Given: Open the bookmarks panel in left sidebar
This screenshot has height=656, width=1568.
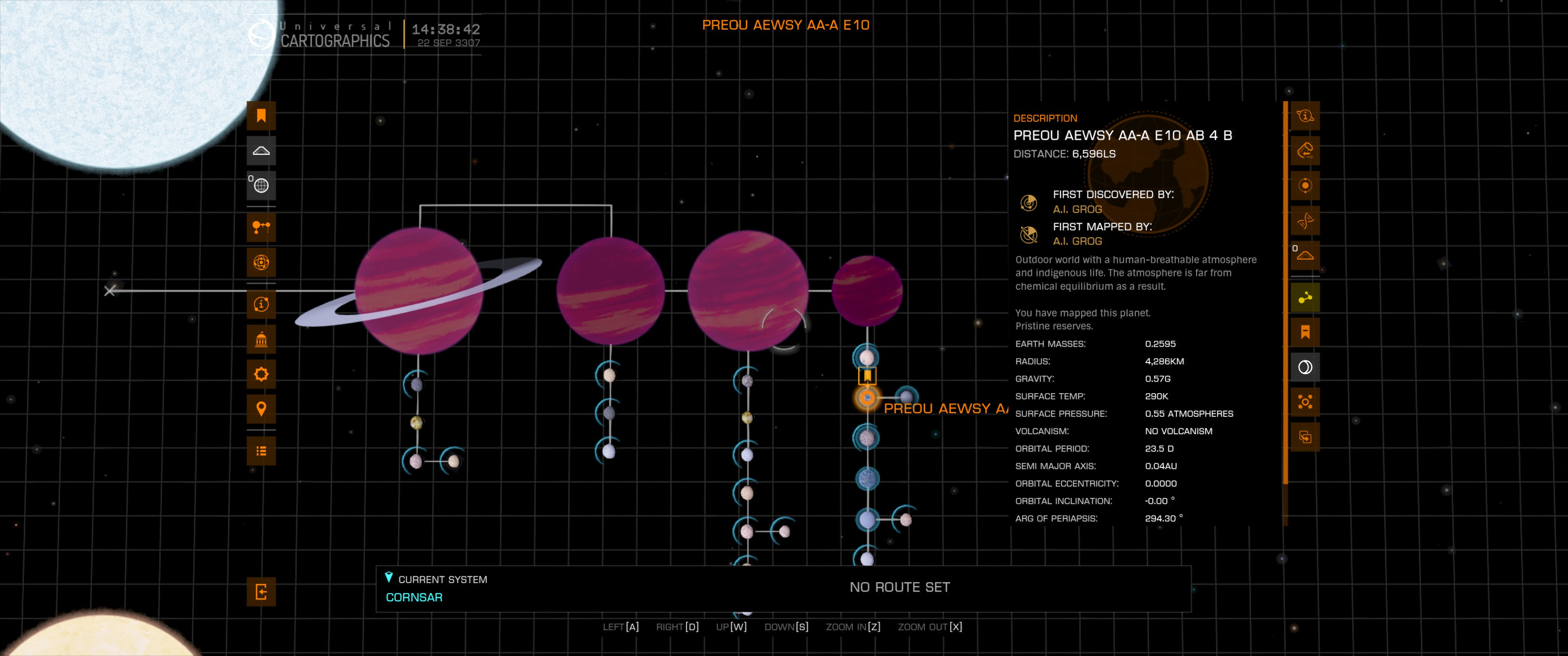Looking at the screenshot, I should [x=261, y=116].
